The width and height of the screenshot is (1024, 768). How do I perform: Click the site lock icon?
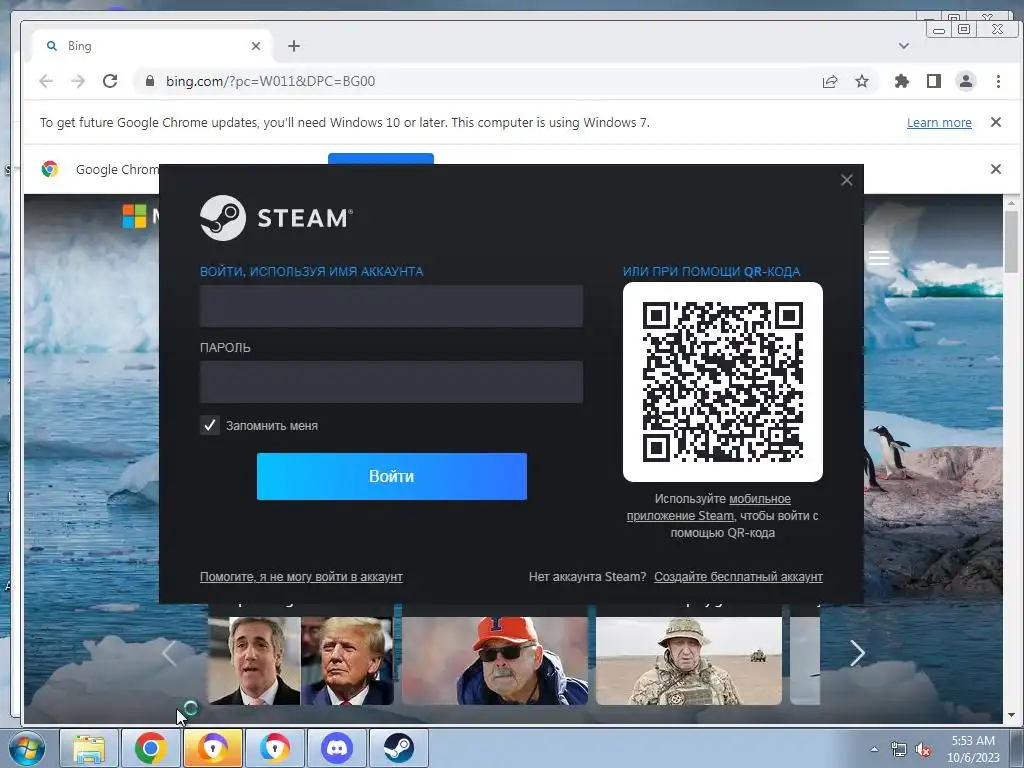click(150, 81)
